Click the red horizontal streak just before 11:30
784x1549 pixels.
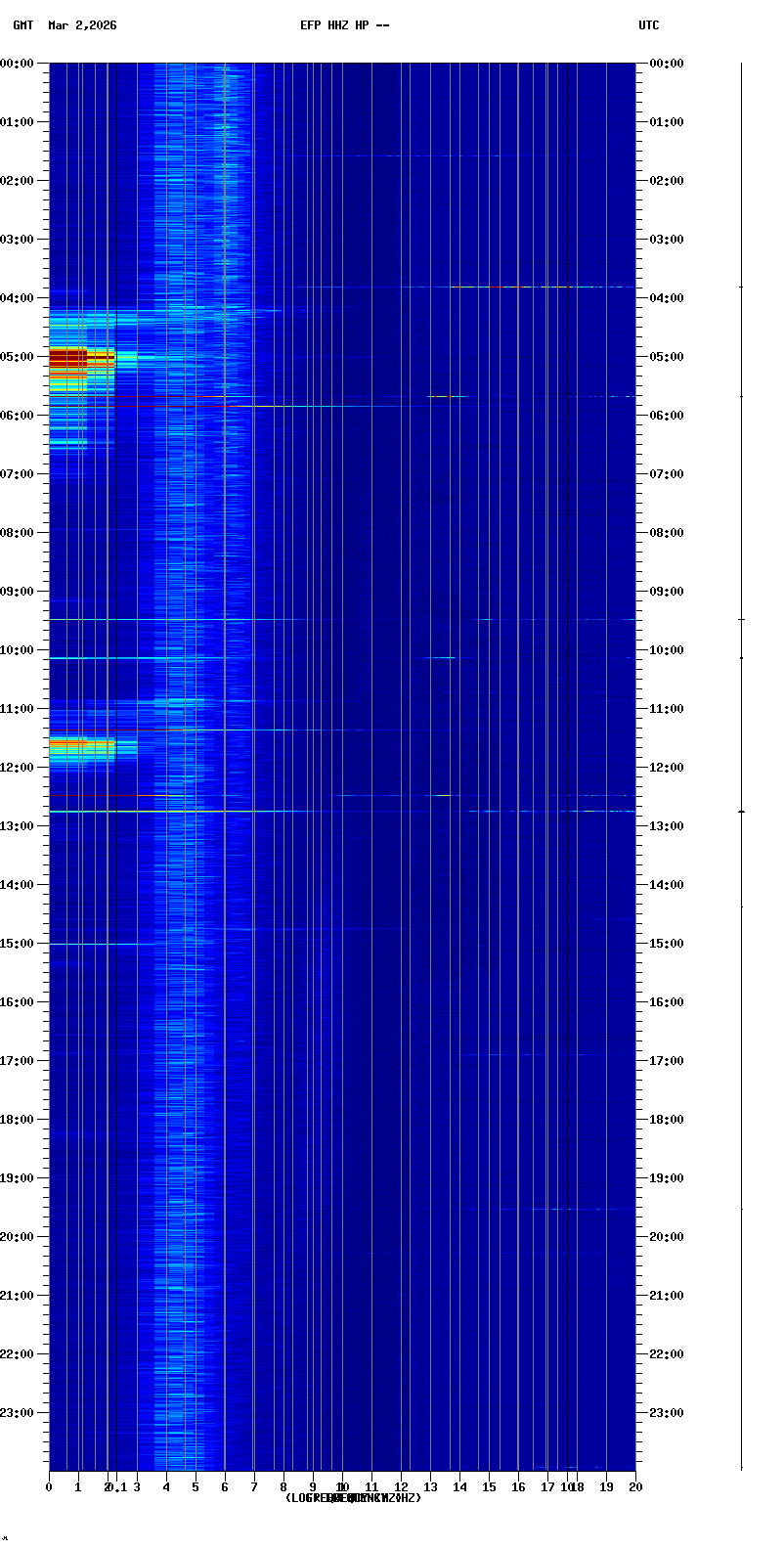coord(108,730)
